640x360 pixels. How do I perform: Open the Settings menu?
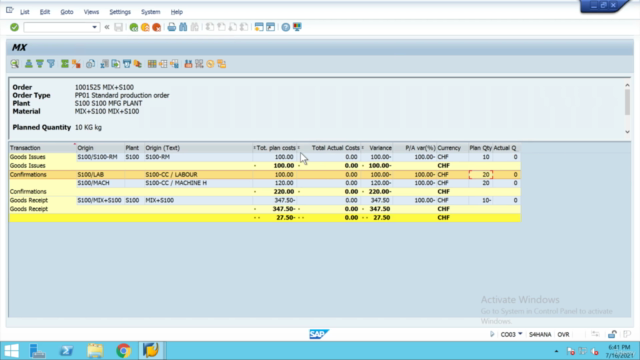coord(120,12)
